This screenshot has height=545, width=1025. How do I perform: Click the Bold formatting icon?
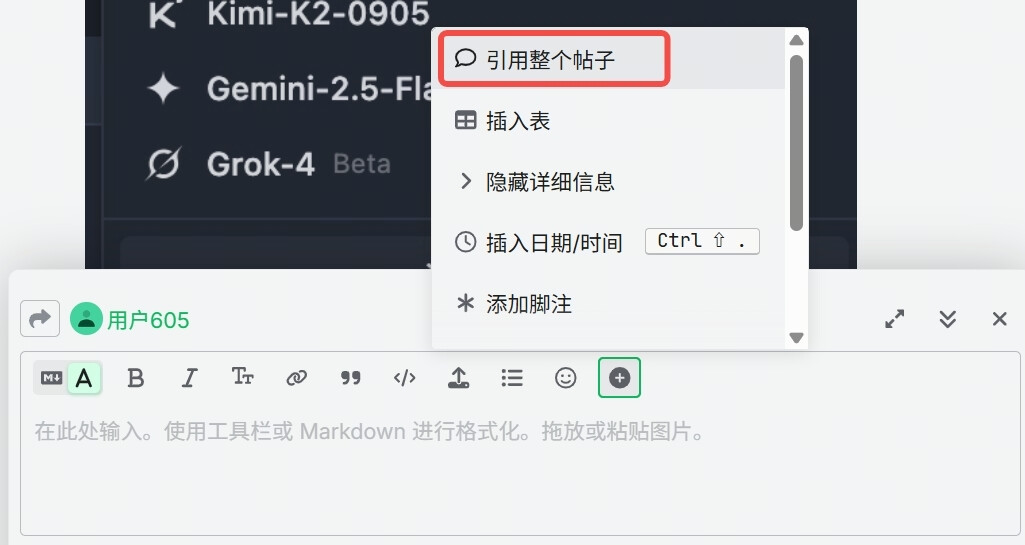pos(135,378)
